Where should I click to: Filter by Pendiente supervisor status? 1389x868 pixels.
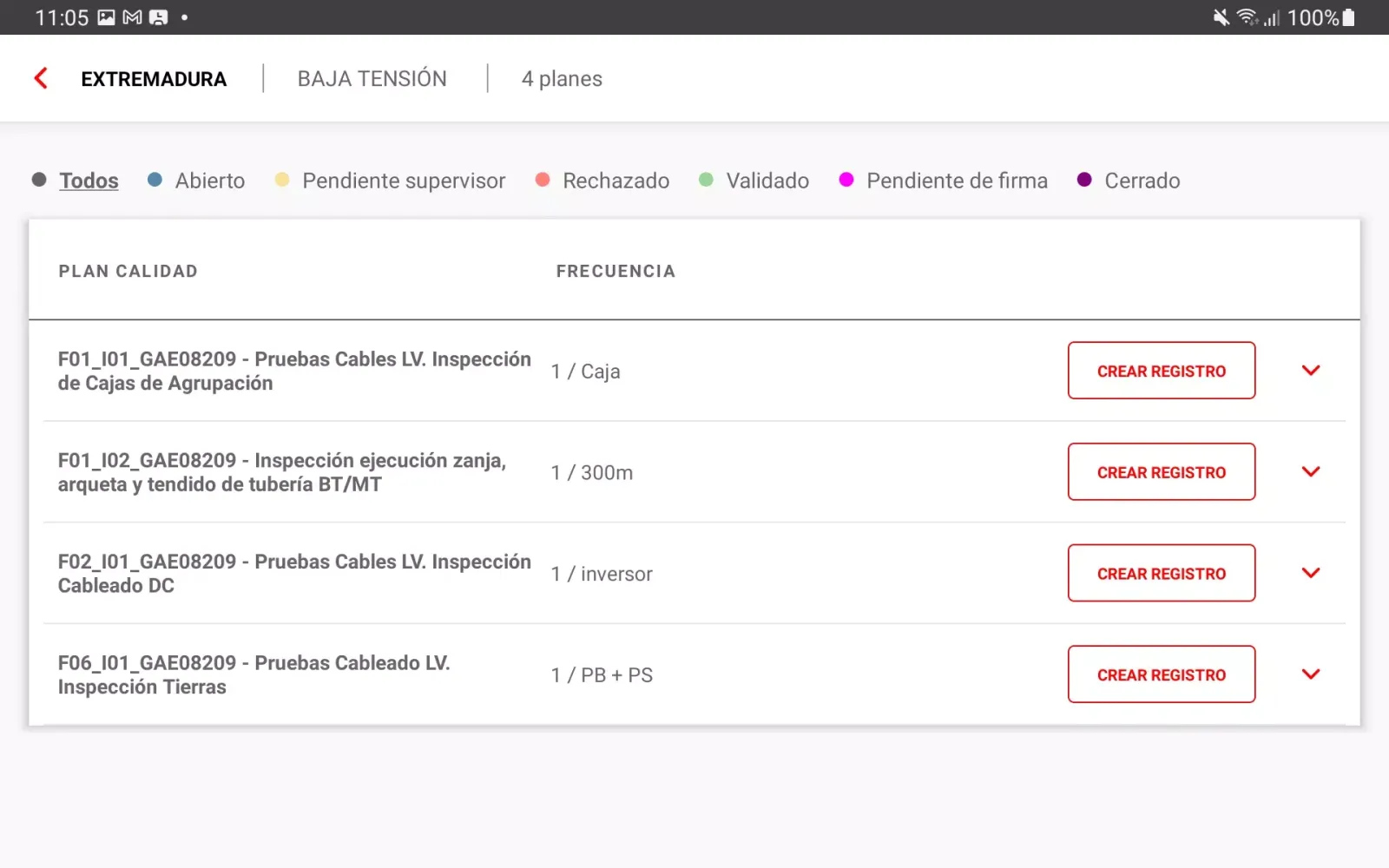(403, 181)
